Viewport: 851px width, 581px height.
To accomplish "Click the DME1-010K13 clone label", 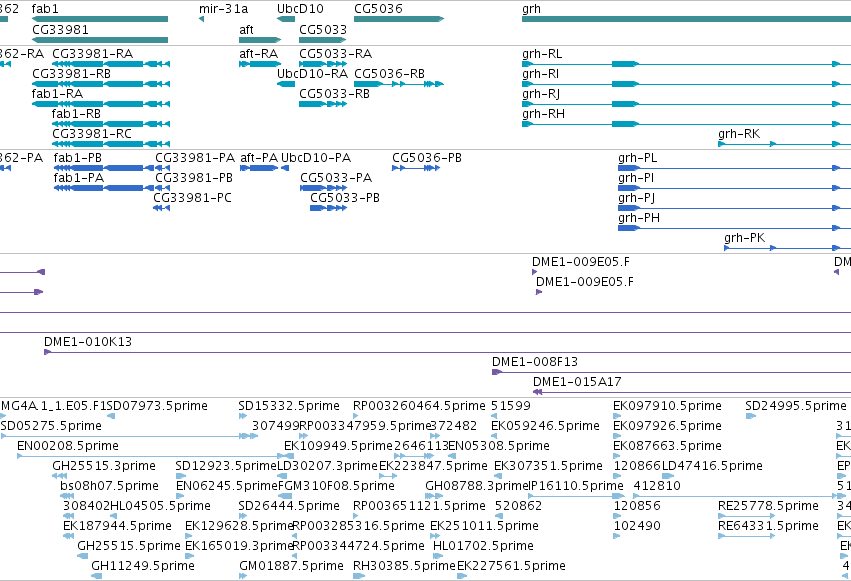I will [88, 342].
